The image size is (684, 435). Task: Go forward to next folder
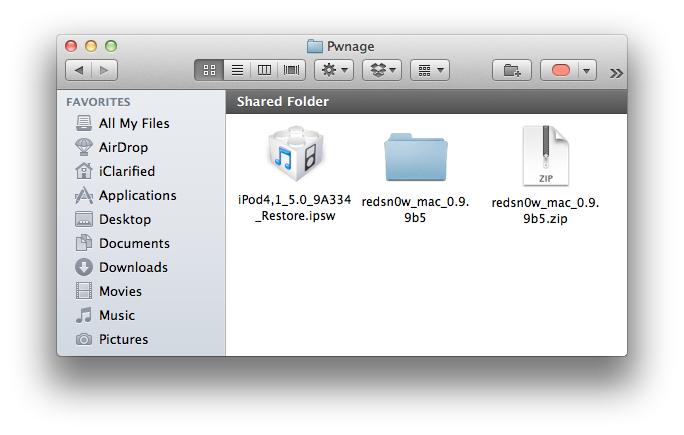[104, 71]
